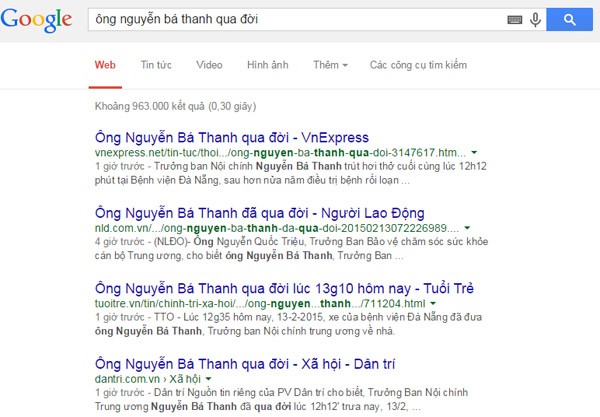Open the Dân trí result headline link
Viewport: 600px width, 417px height.
[245, 363]
